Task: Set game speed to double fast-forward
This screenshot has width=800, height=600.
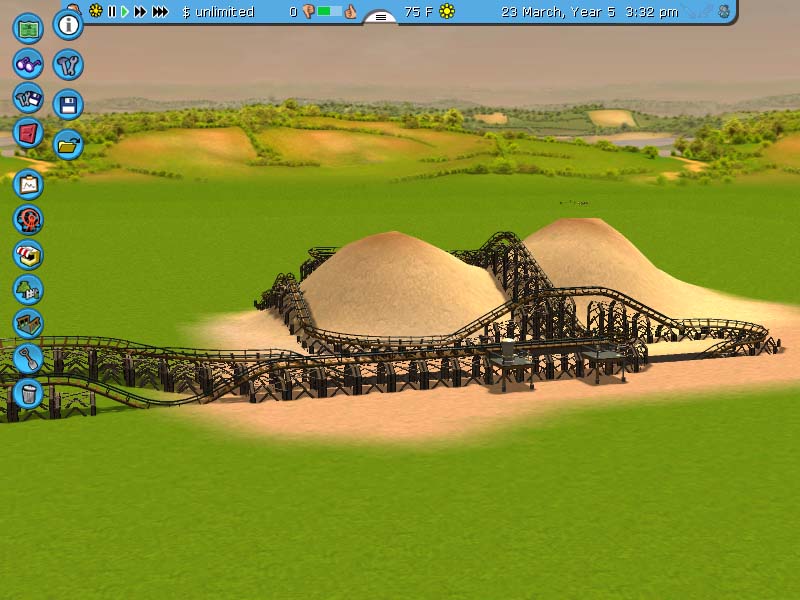Action: 140,11
